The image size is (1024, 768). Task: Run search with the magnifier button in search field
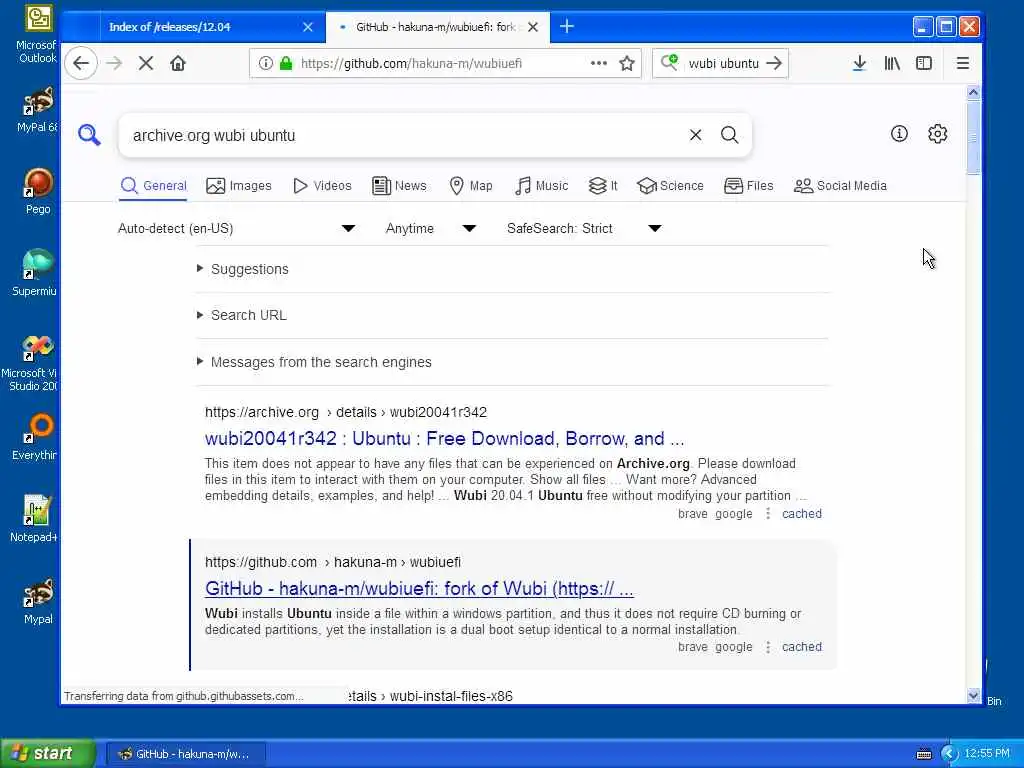tap(729, 135)
